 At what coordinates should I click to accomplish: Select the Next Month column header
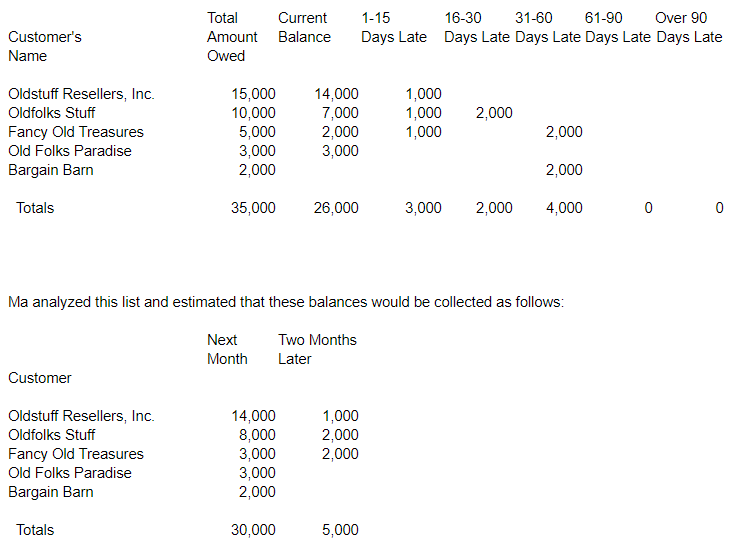click(x=227, y=349)
